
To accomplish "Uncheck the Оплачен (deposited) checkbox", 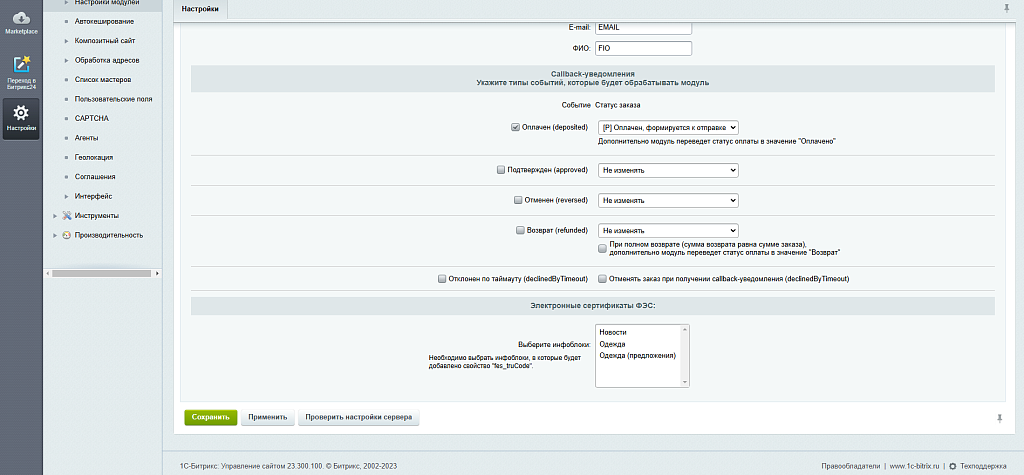I will (x=515, y=128).
